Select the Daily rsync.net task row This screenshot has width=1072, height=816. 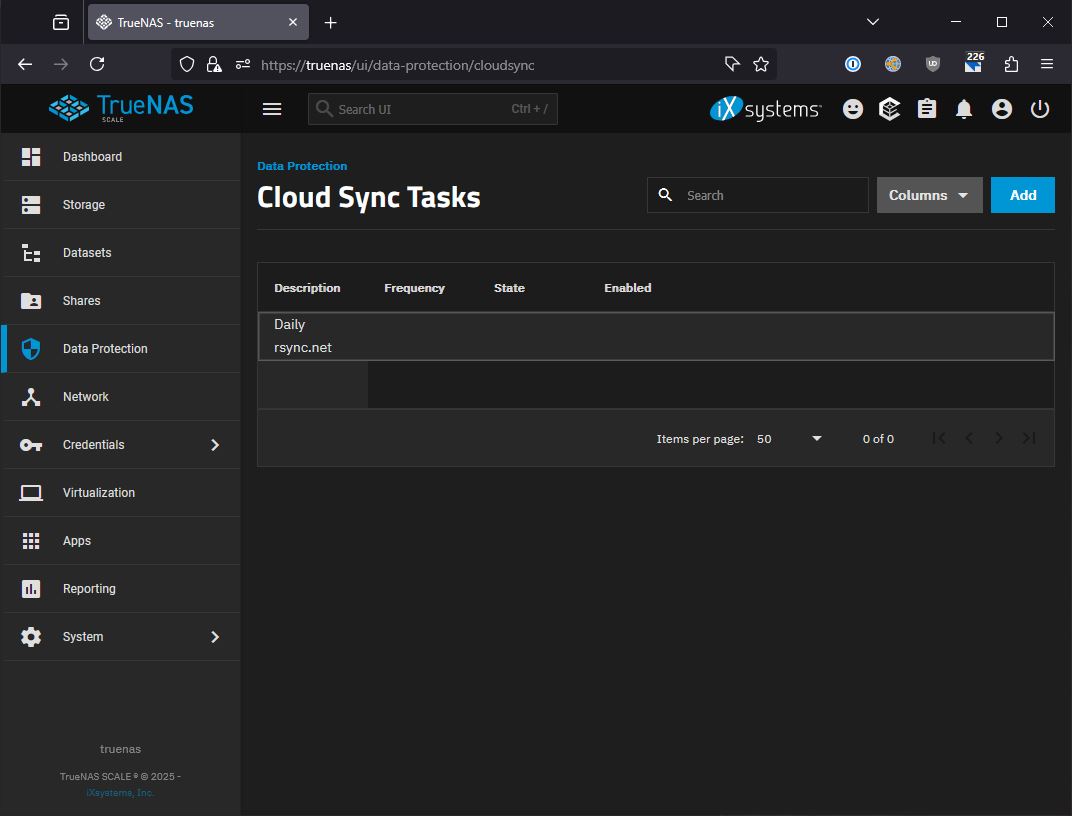656,336
